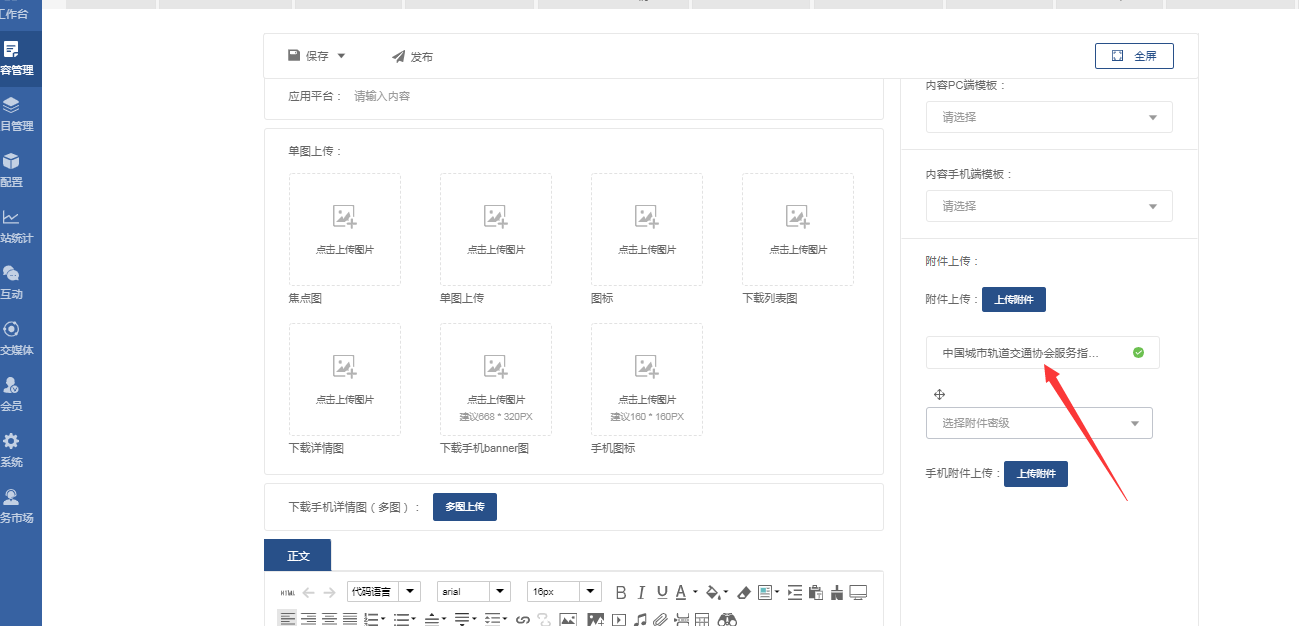Open 会员 menu in the sidebar
The width and height of the screenshot is (1309, 626).
[x=12, y=393]
